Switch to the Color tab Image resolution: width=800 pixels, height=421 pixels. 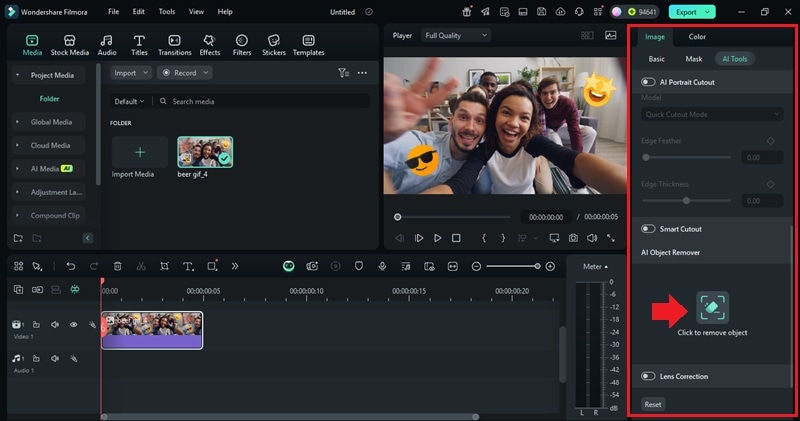click(697, 37)
